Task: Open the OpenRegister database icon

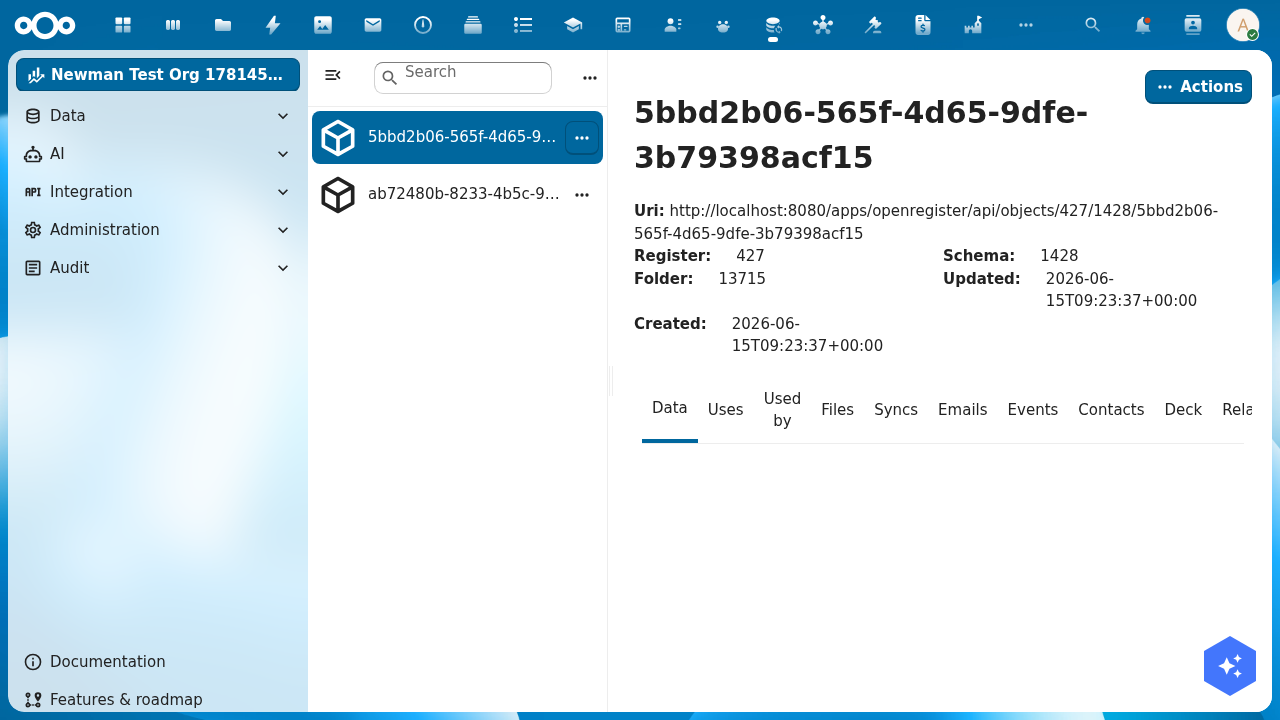Action: [773, 25]
